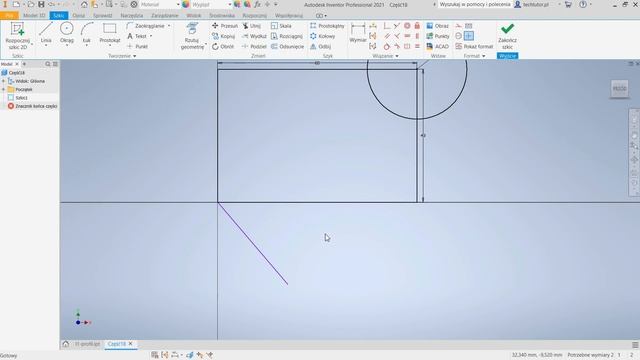Use the Utnij trim command
Image resolution: width=640 pixels, height=360 pixels.
point(251,26)
